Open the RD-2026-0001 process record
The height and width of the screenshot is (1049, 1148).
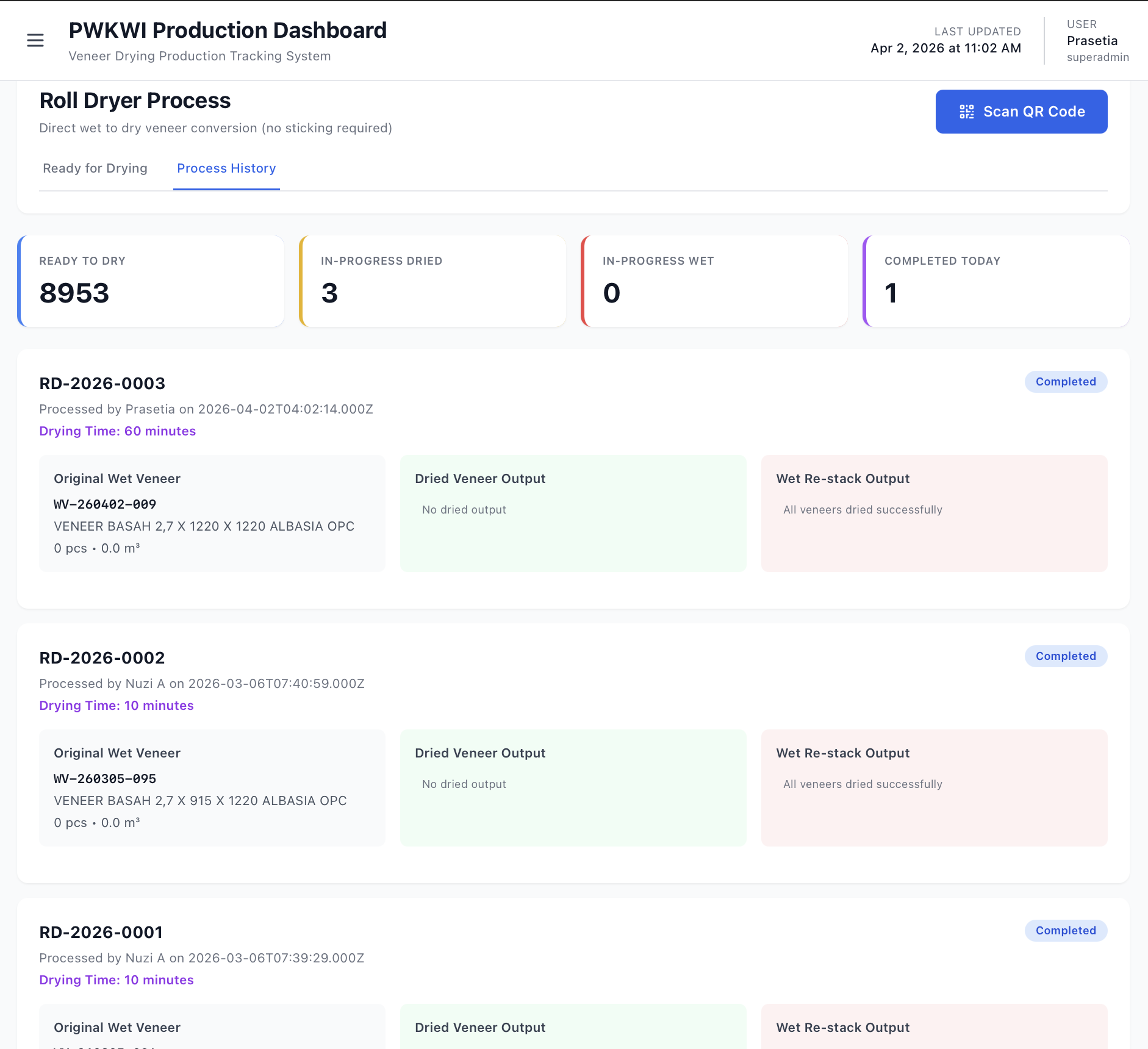[x=101, y=933]
